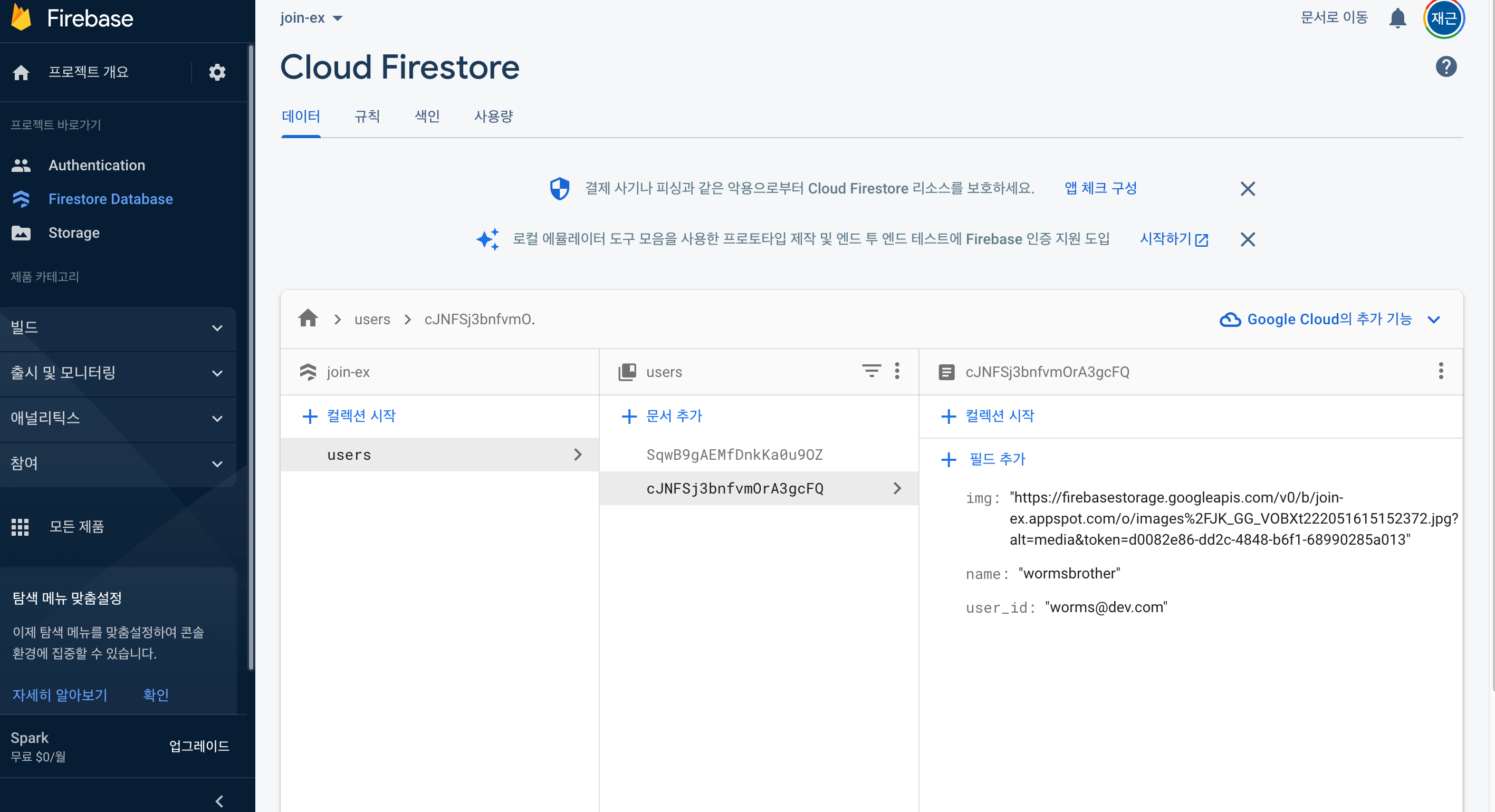Click the user avatar profile icon
Image resolution: width=1495 pixels, height=812 pixels.
point(1443,18)
